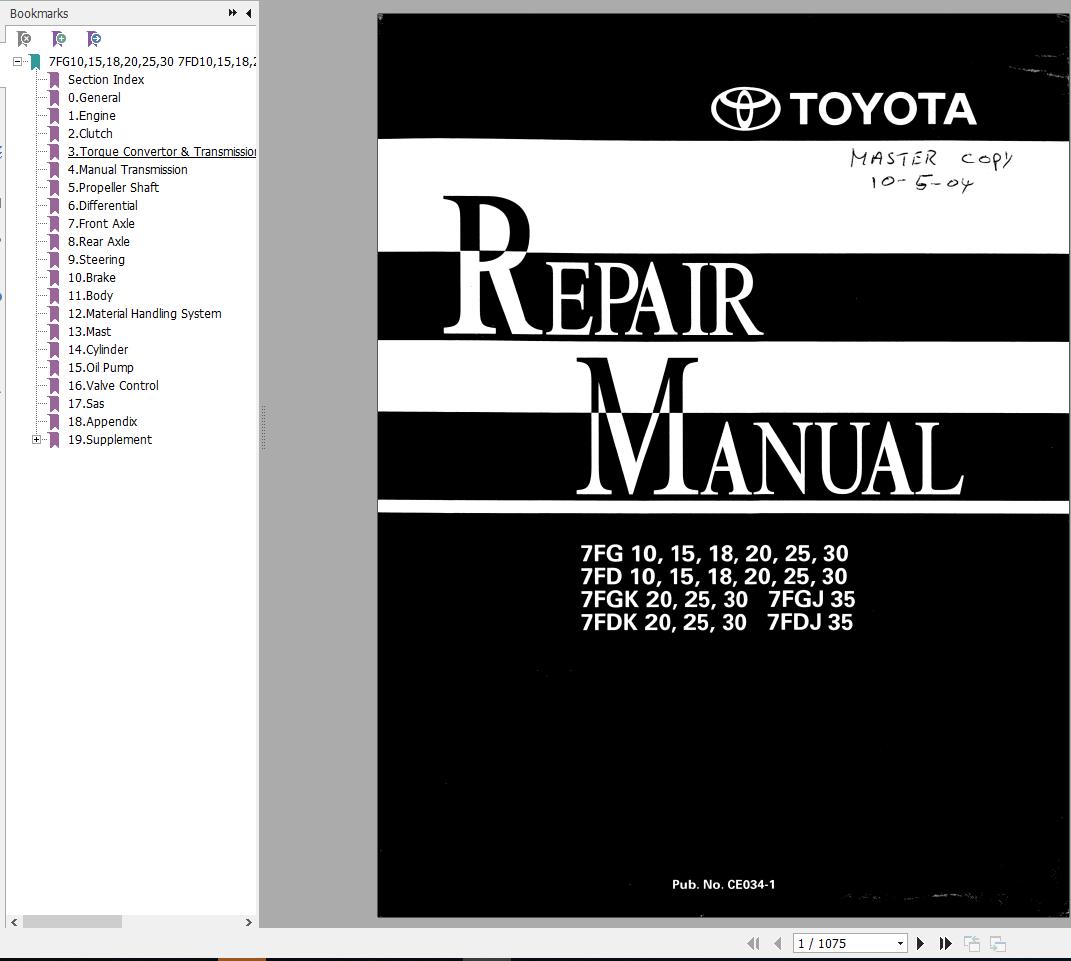
Task: Jump to the 2.Clutch bookmark
Action: click(90, 133)
